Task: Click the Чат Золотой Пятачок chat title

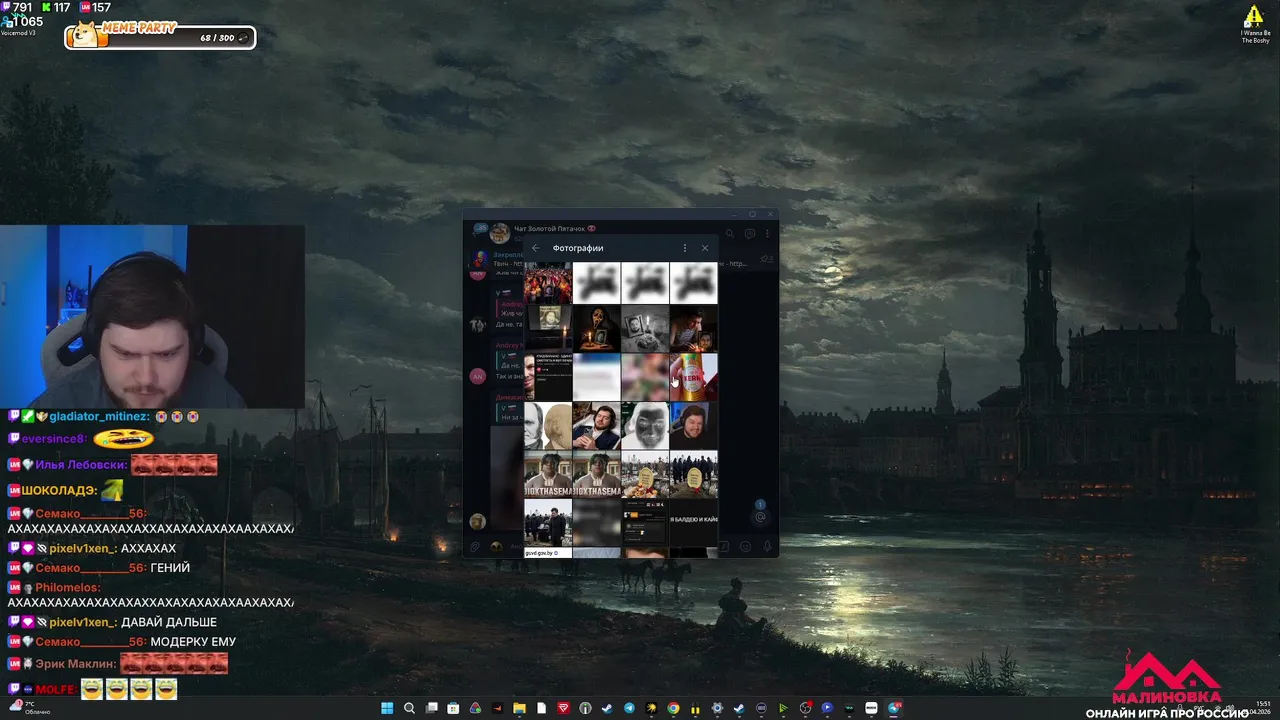Action: pos(549,228)
